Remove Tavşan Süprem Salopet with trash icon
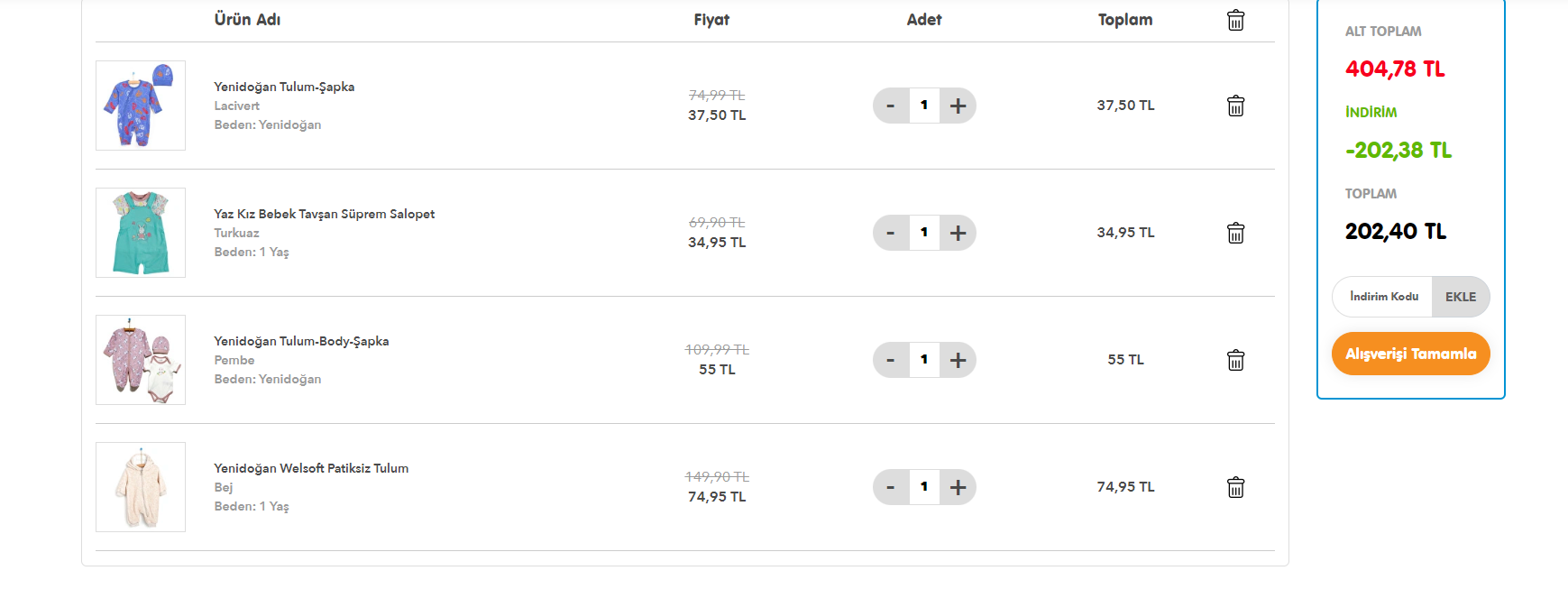Image resolution: width=1568 pixels, height=589 pixels. point(1235,233)
